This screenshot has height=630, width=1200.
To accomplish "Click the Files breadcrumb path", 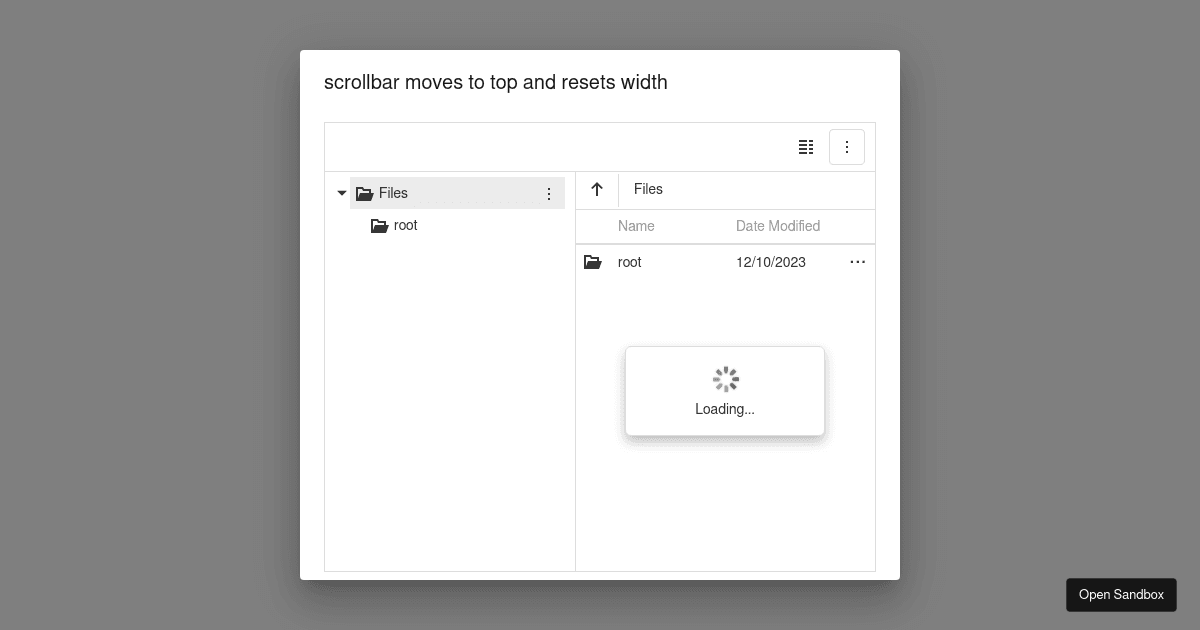I will pyautogui.click(x=648, y=189).
